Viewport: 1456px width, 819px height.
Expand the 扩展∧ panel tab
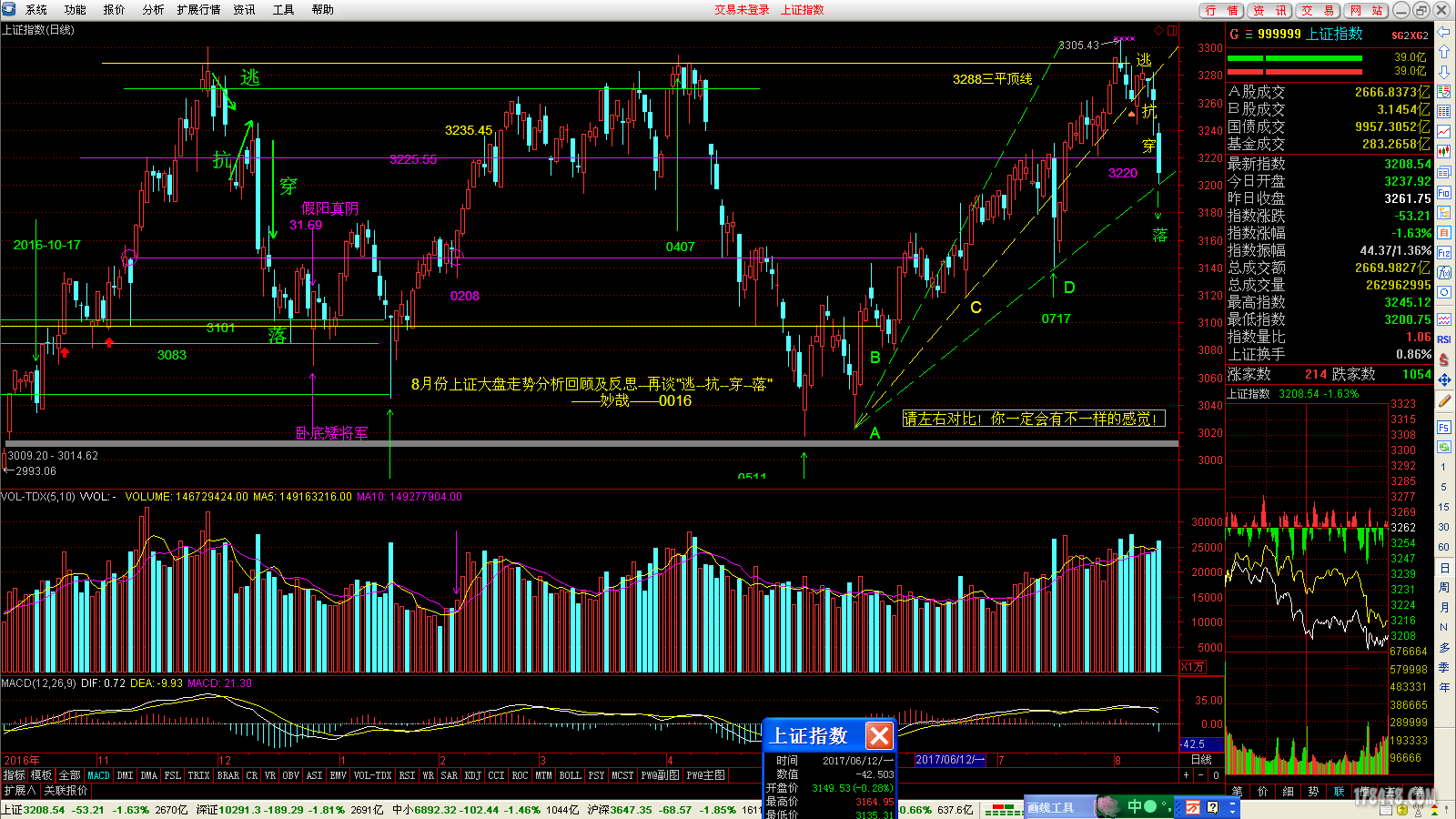20,790
